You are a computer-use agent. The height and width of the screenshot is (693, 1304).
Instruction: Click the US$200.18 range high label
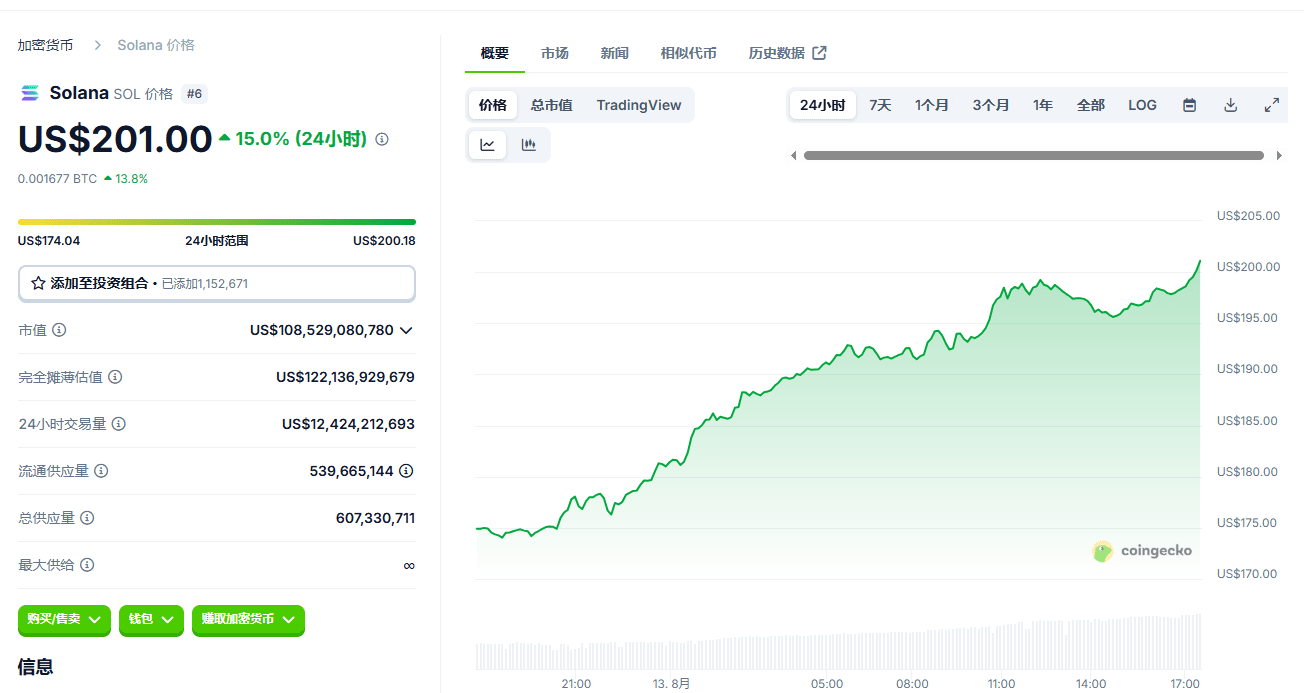pyautogui.click(x=384, y=241)
